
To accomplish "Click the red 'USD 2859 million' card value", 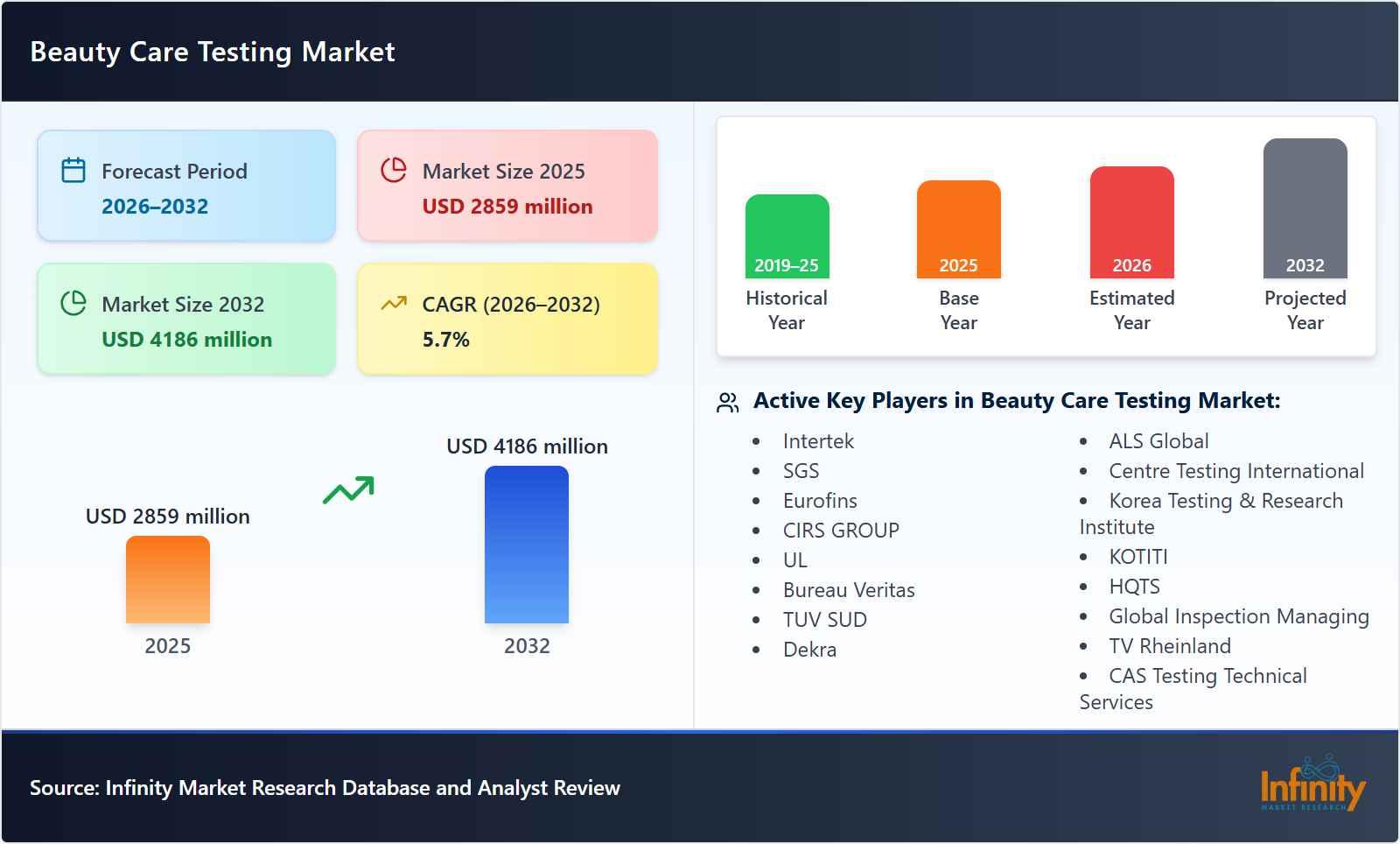I will pos(507,207).
